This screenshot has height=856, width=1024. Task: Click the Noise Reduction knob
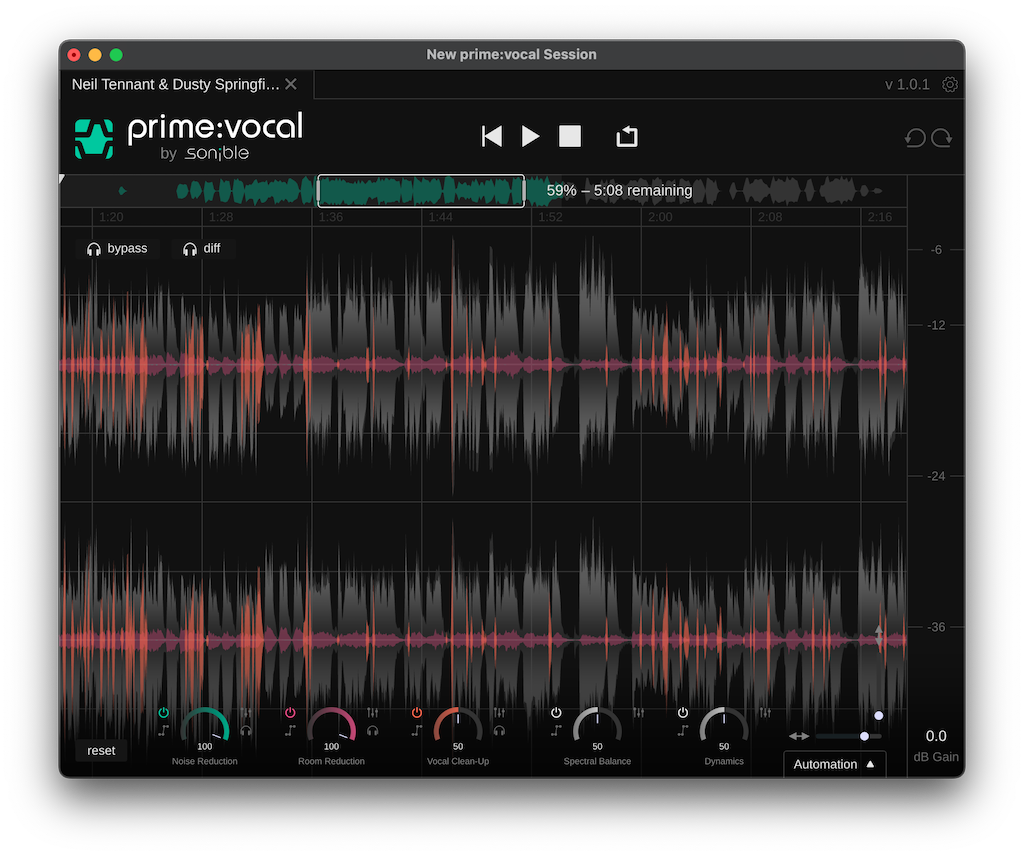(204, 726)
